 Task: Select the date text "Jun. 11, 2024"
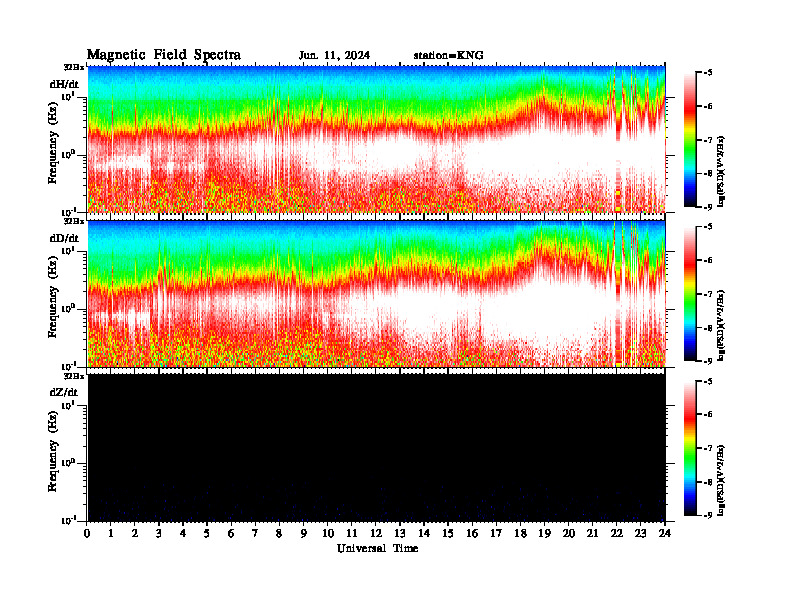(334, 56)
